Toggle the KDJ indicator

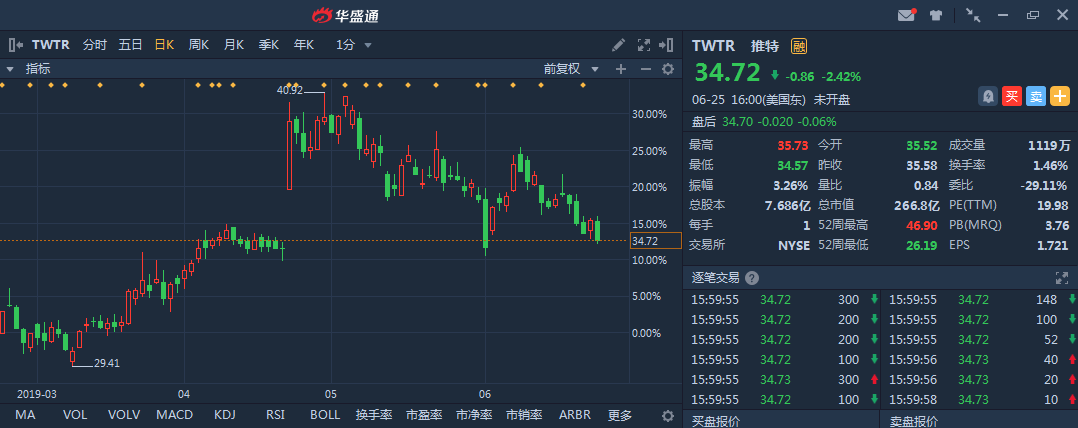pyautogui.click(x=226, y=415)
